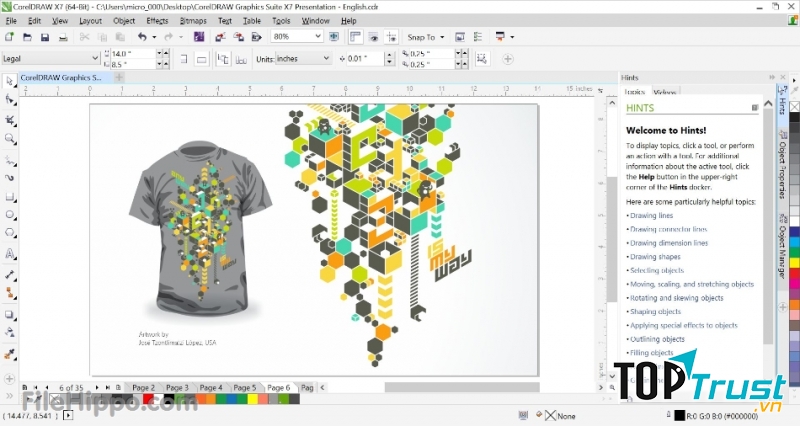Create a new document from toolbar
800x426 pixels.
click(9, 37)
